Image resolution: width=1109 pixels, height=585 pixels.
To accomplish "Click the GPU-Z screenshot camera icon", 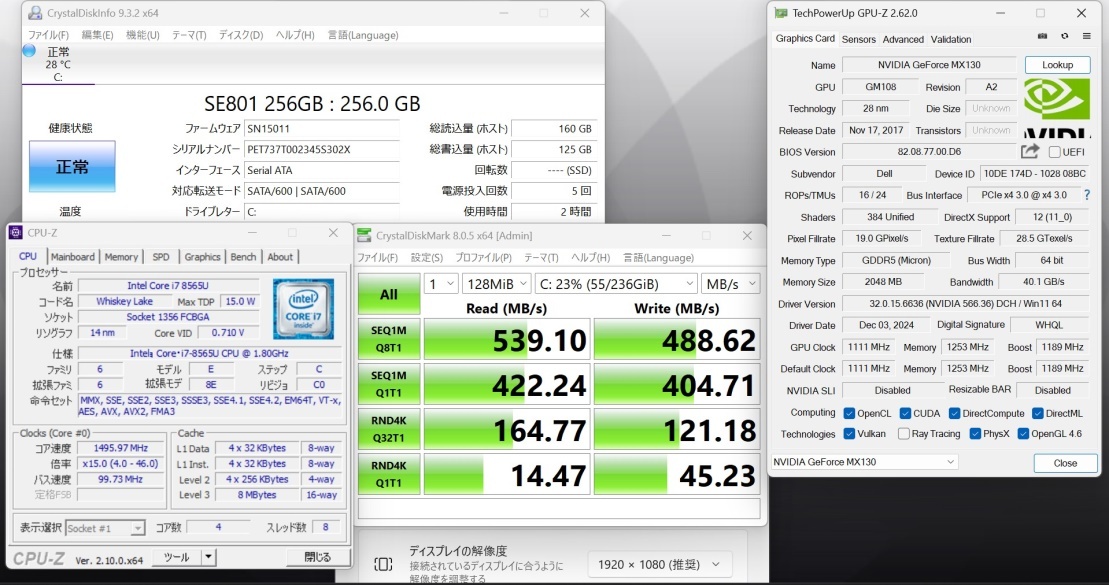I will [1043, 36].
